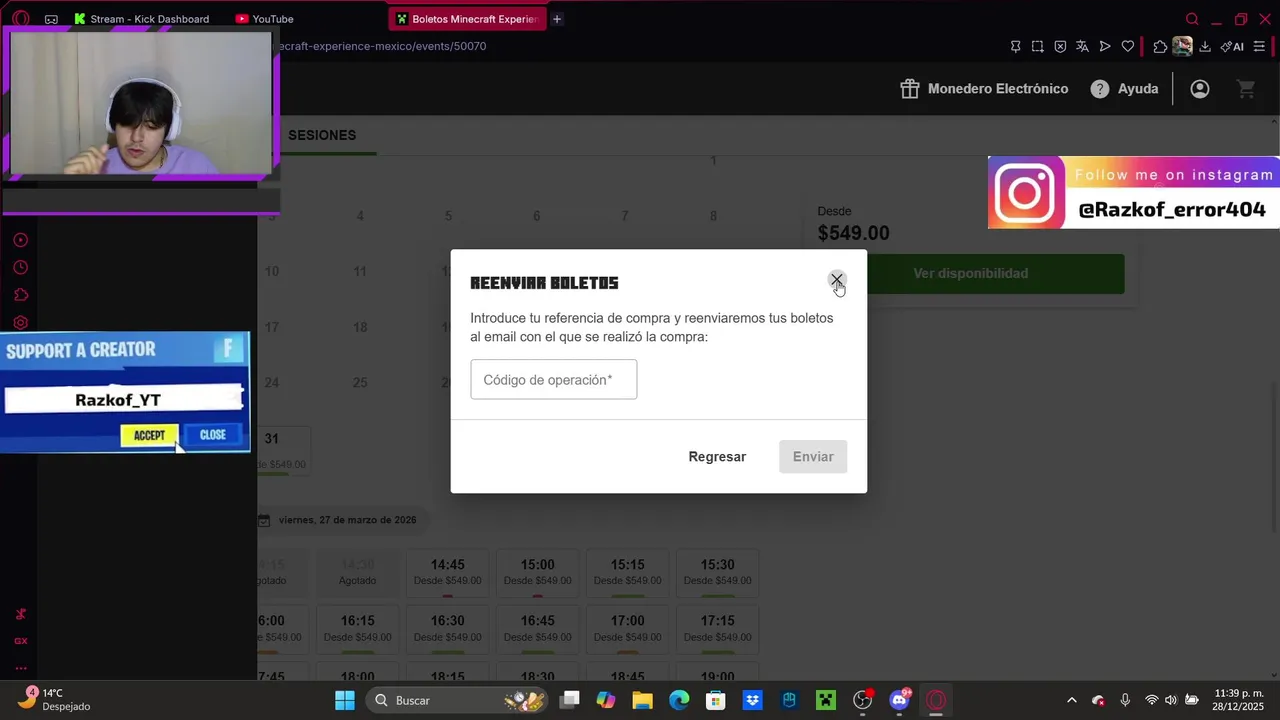1280x720 pixels.
Task: Select the 17:00 session time slot
Action: click(627, 628)
